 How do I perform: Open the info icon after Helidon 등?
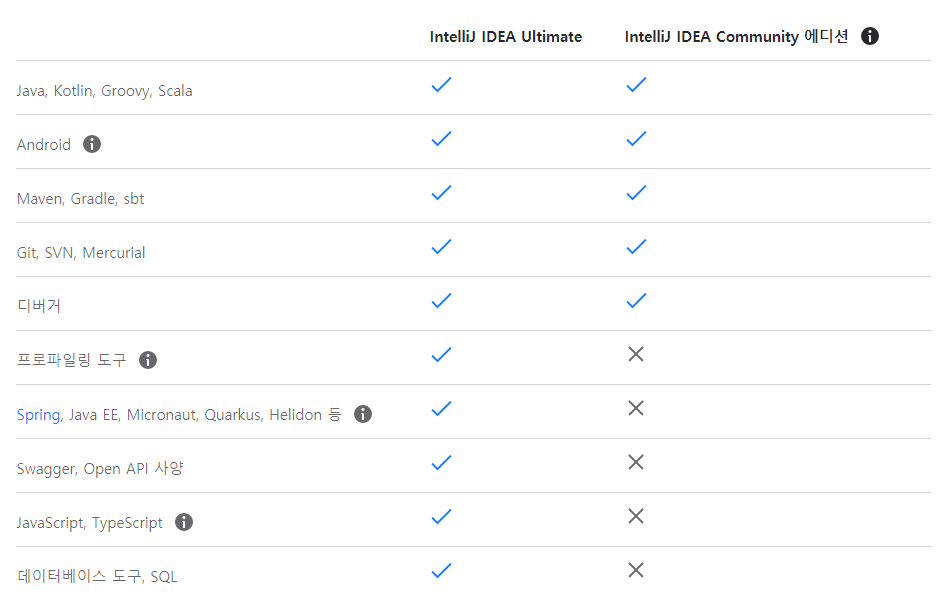[363, 414]
